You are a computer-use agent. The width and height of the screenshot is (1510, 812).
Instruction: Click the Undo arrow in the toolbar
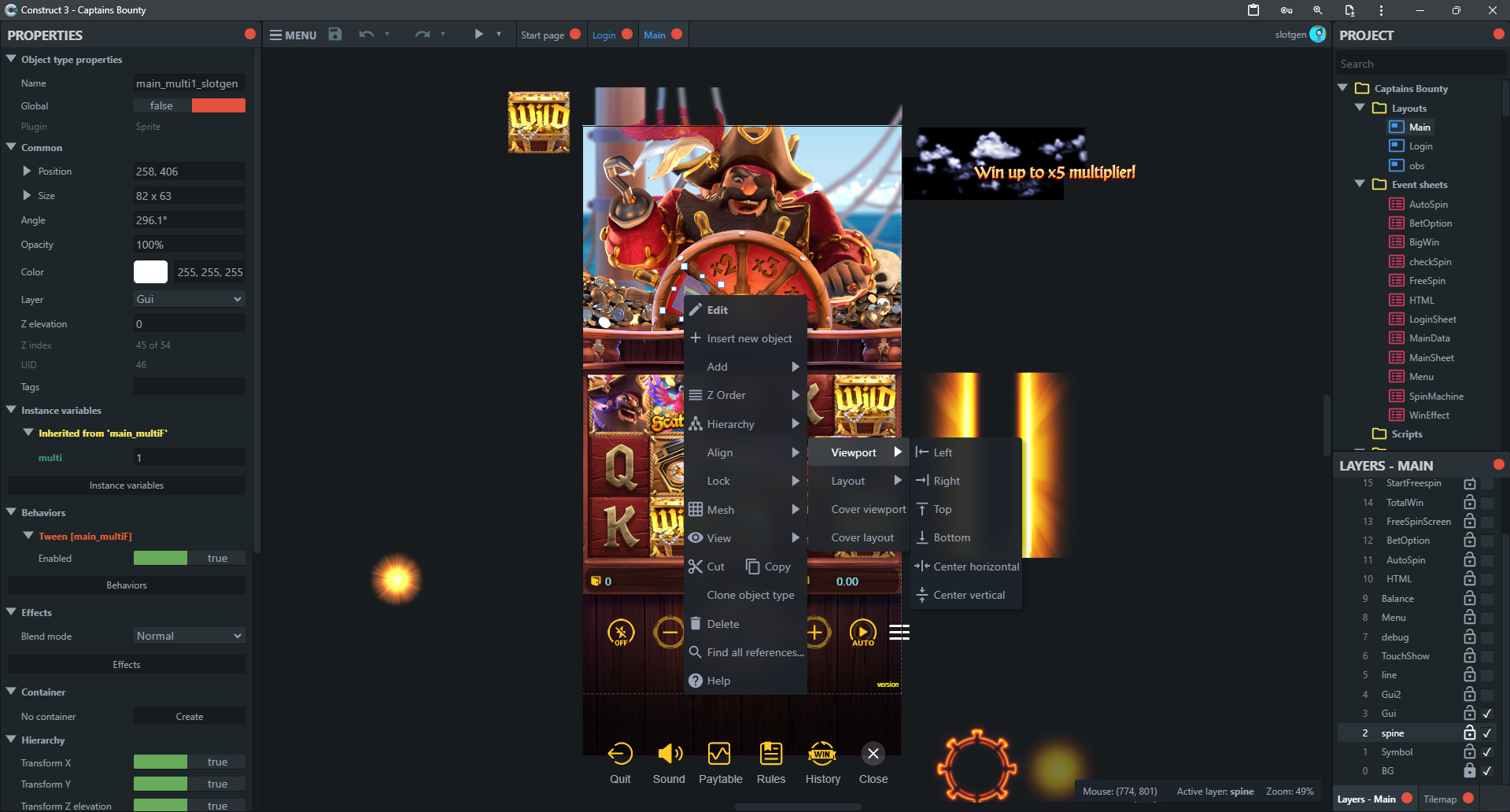[x=366, y=35]
